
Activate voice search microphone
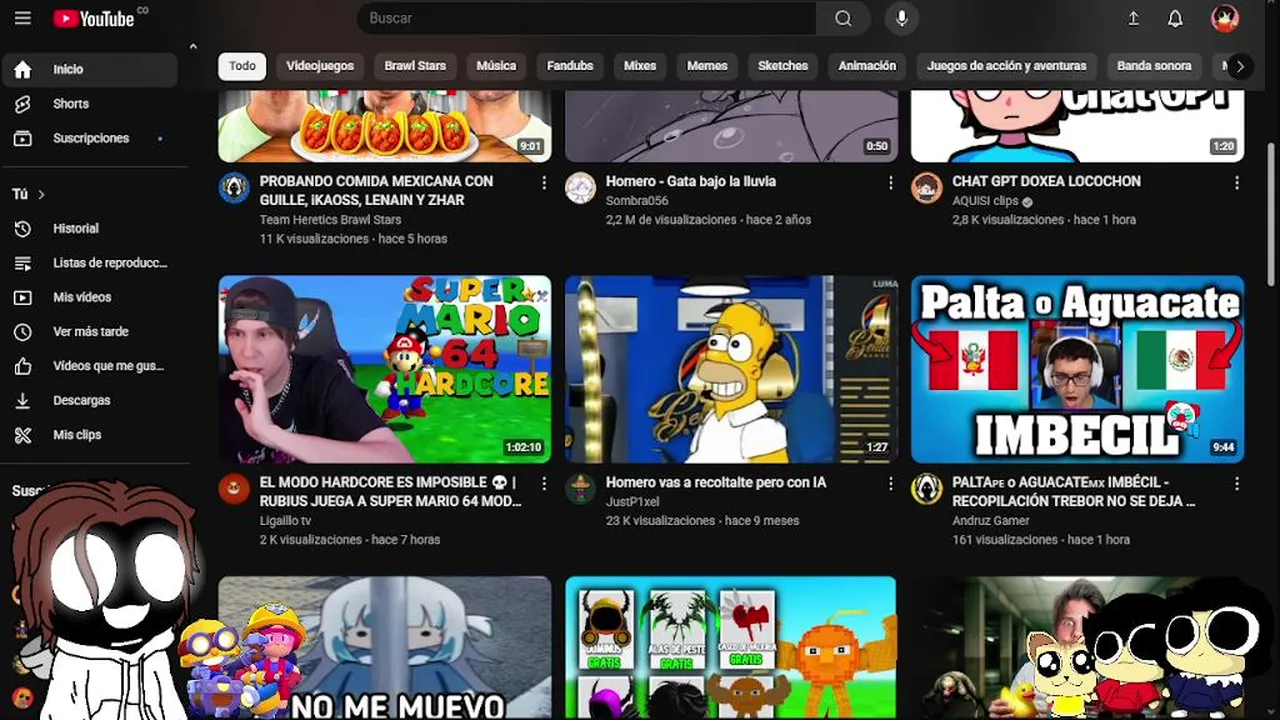pyautogui.click(x=901, y=18)
